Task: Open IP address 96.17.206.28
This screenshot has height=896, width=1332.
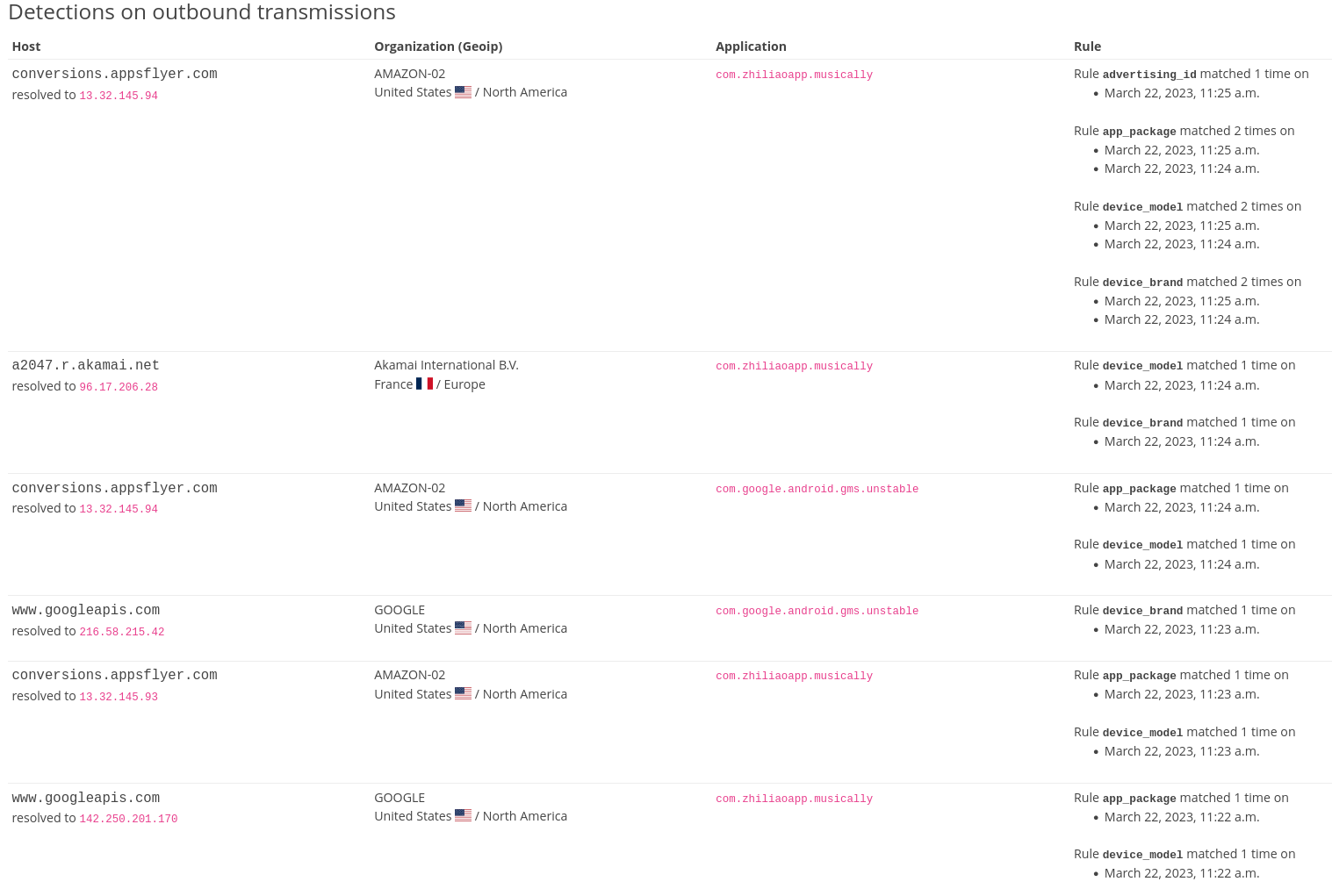Action: tap(119, 387)
